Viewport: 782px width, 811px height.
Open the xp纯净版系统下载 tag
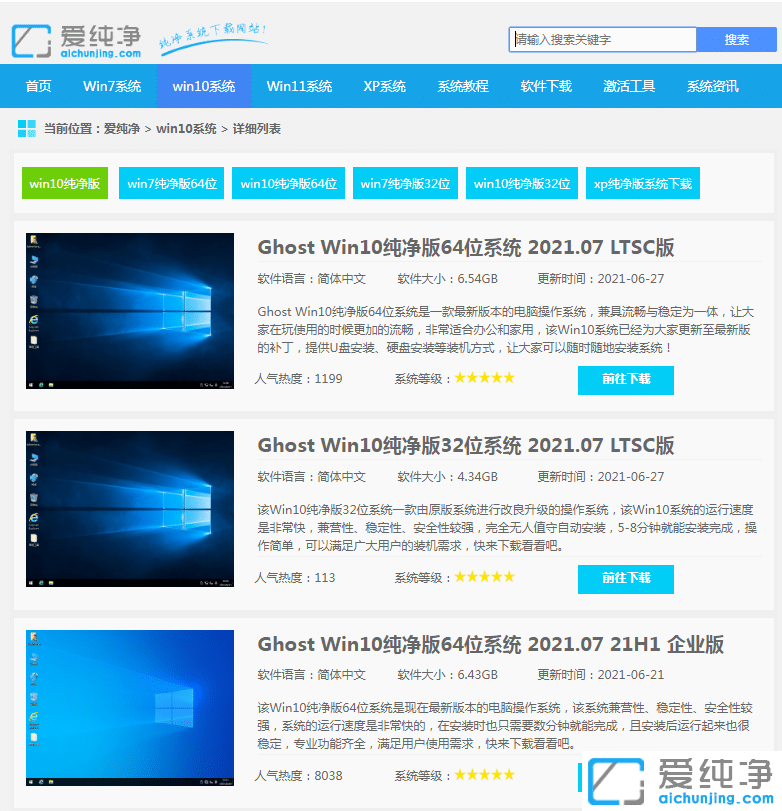click(x=642, y=183)
